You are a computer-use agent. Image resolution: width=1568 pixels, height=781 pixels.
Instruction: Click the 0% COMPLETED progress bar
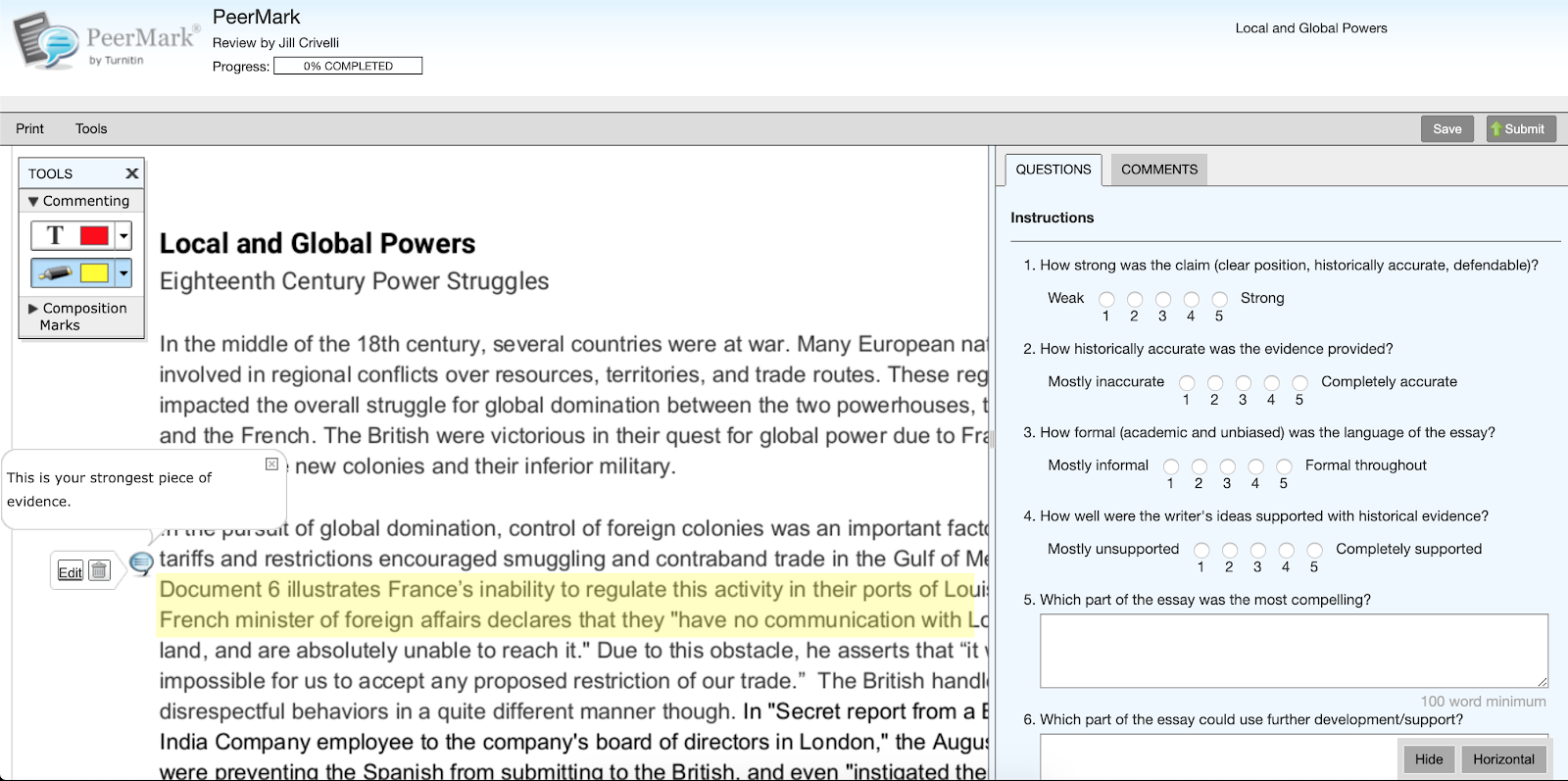click(x=348, y=66)
